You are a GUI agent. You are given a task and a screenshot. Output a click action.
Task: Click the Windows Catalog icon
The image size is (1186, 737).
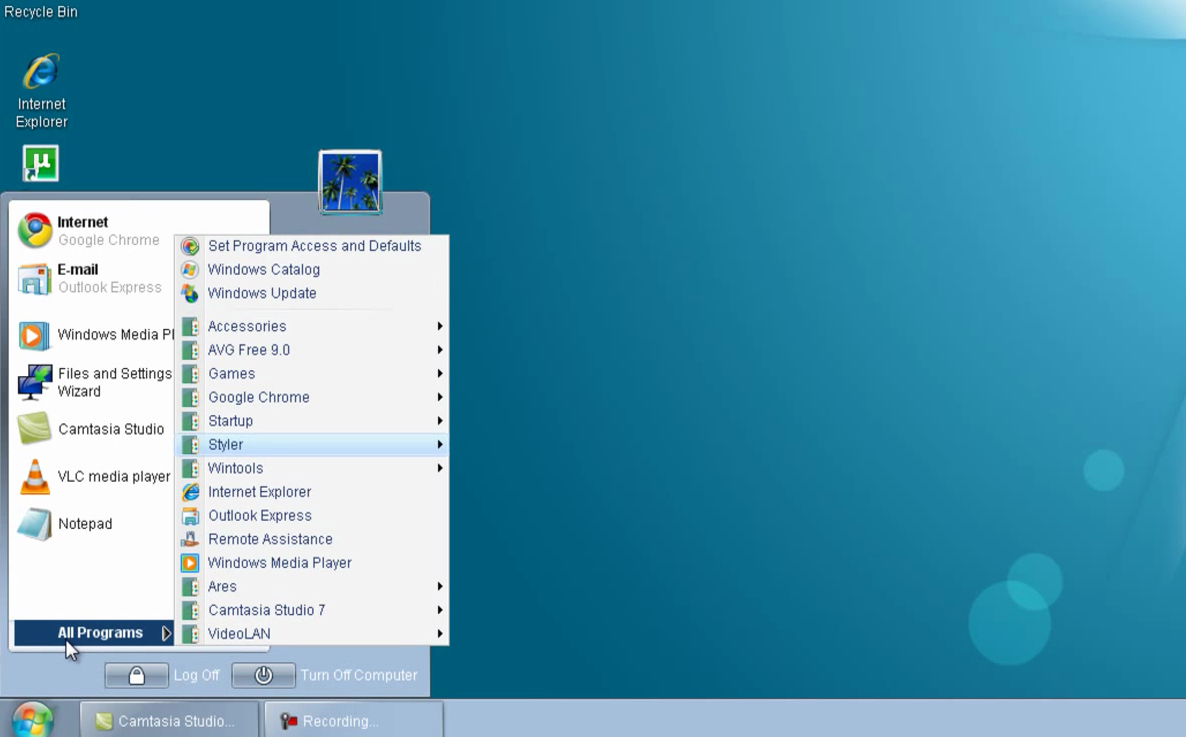[x=190, y=269]
